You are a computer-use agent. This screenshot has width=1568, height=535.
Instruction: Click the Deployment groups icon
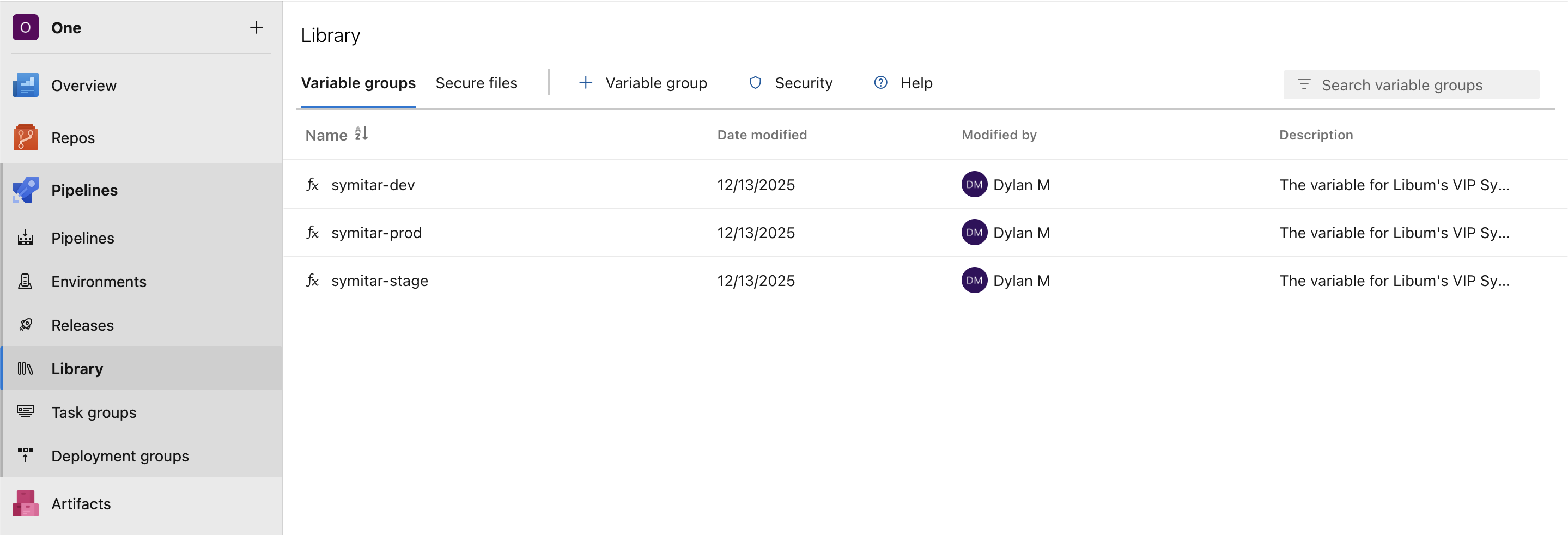pos(26,455)
